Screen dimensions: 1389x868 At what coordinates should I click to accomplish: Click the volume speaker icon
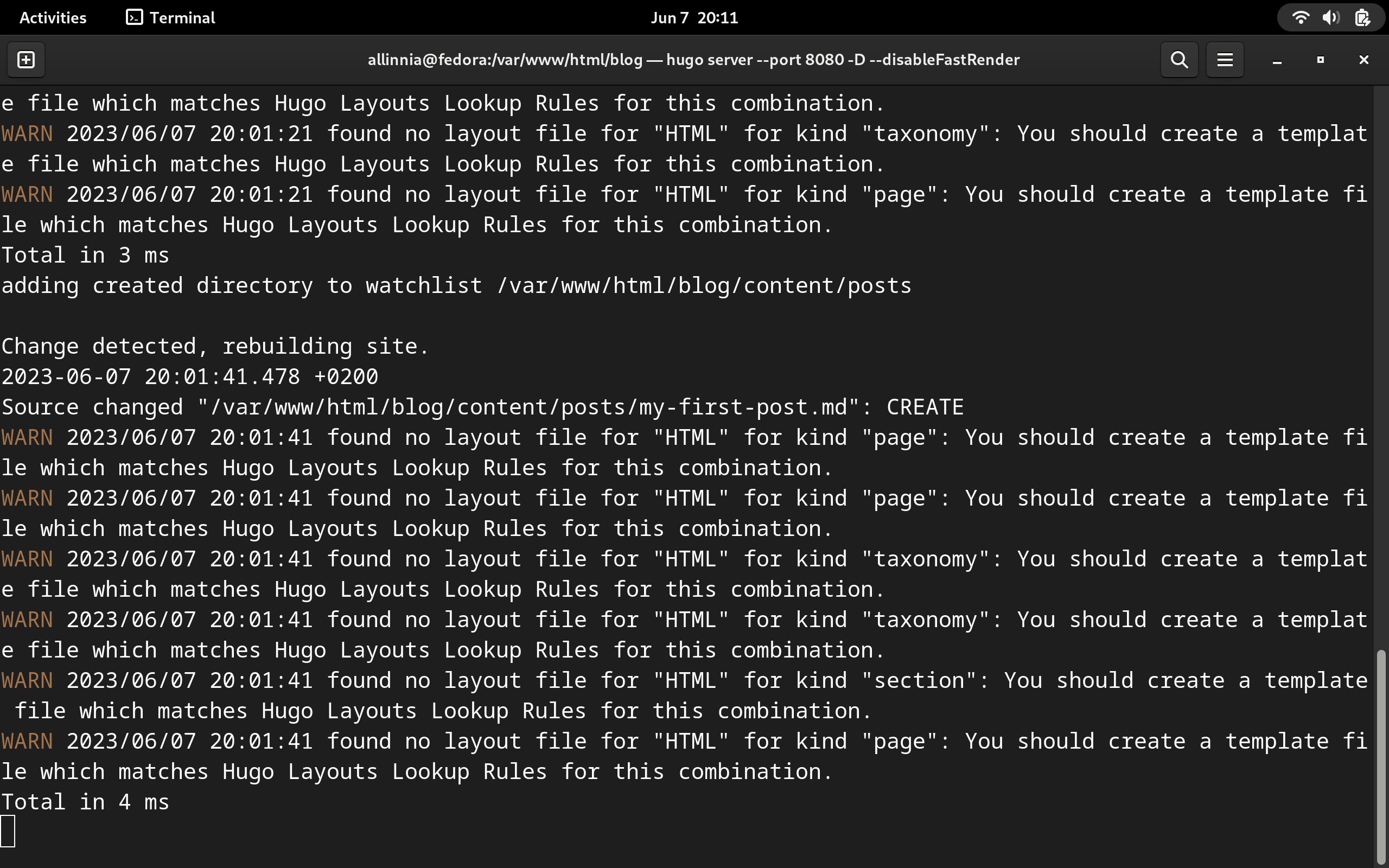pyautogui.click(x=1330, y=18)
